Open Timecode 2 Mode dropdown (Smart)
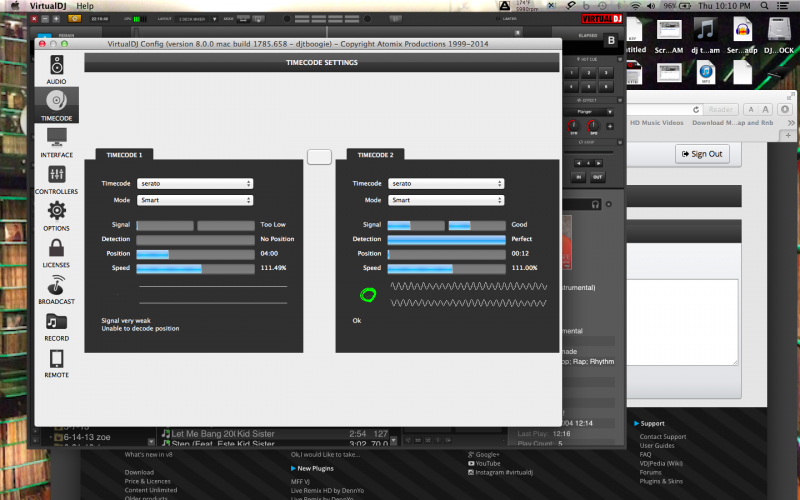Screen dimensions: 800x500 (x=446, y=200)
